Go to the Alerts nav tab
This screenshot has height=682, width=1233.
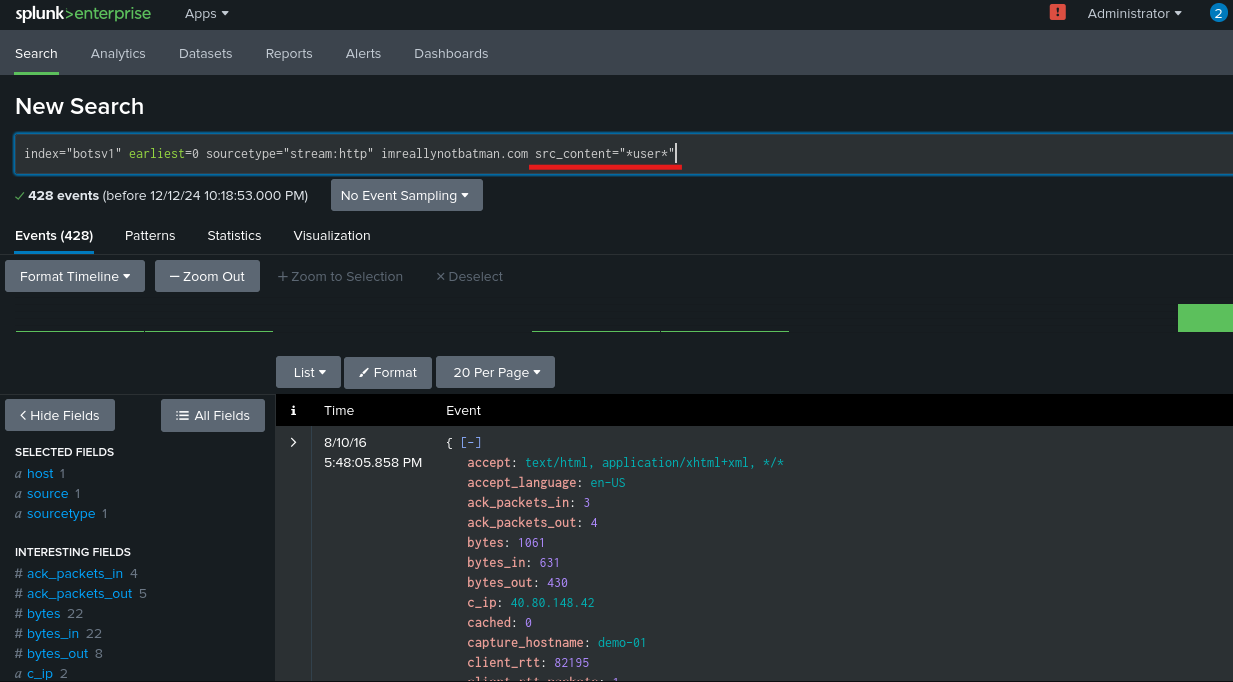[x=363, y=53]
